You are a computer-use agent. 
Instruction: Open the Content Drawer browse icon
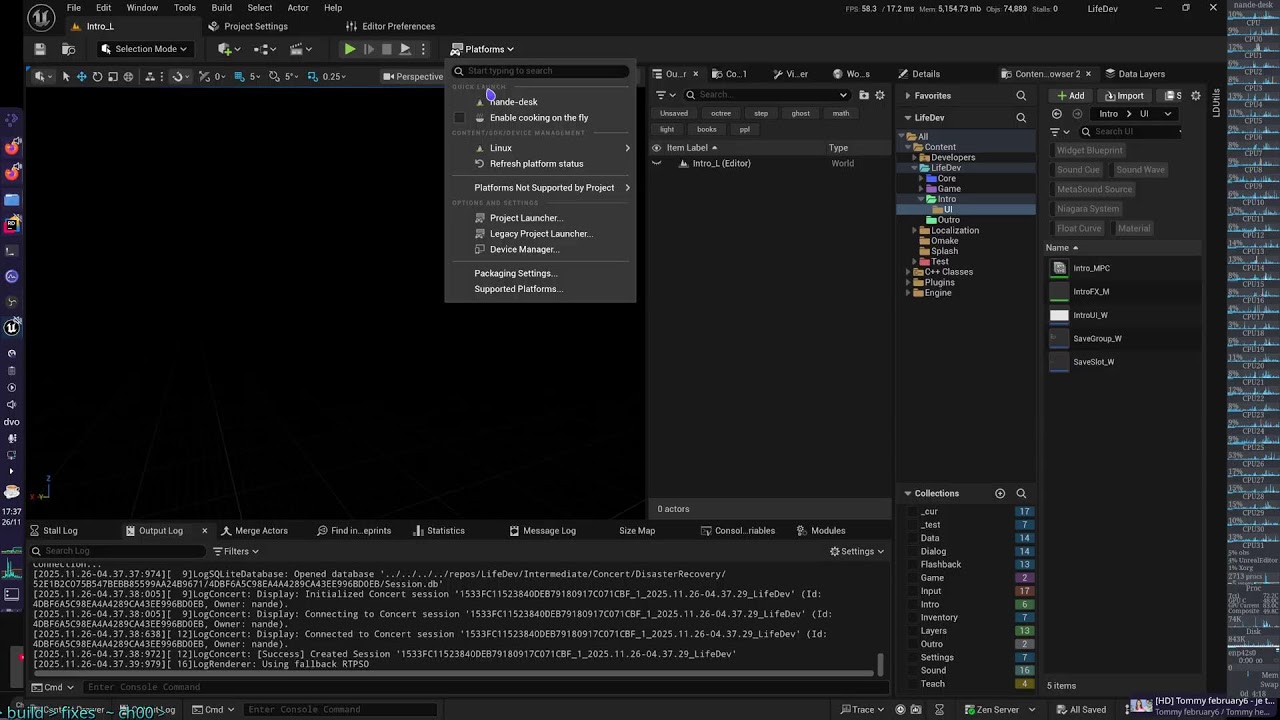[69, 49]
